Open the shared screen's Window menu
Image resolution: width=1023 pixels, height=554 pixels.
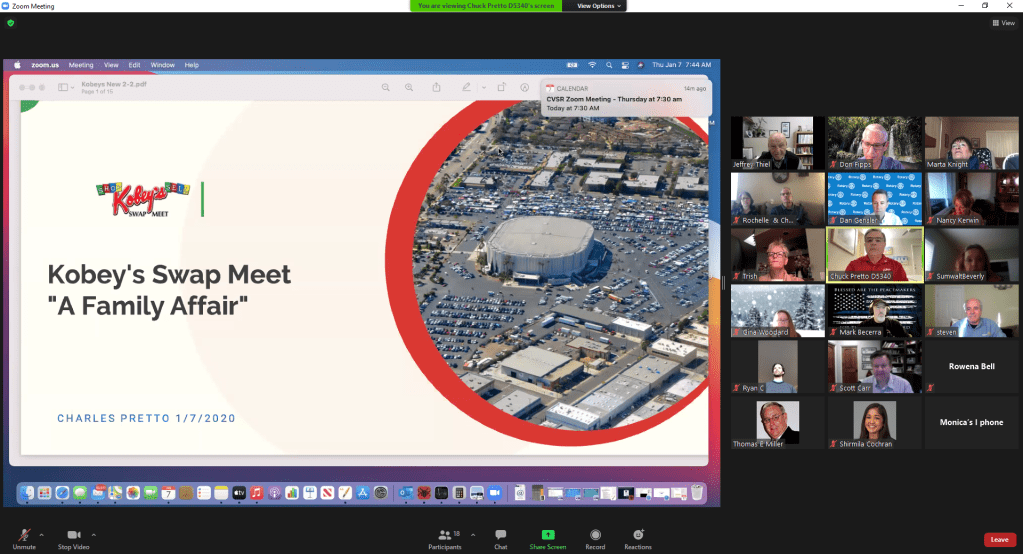(162, 65)
